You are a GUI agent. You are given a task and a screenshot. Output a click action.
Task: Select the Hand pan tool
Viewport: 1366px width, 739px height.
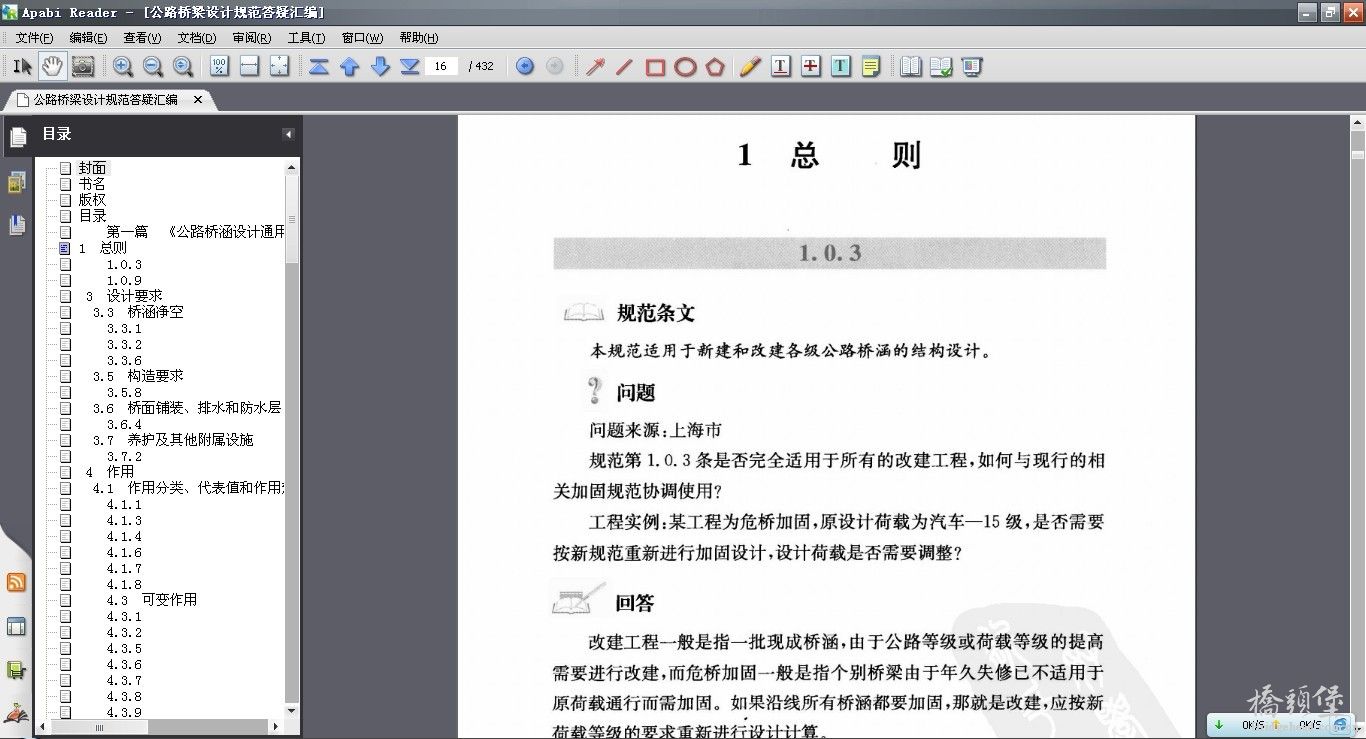(52, 66)
